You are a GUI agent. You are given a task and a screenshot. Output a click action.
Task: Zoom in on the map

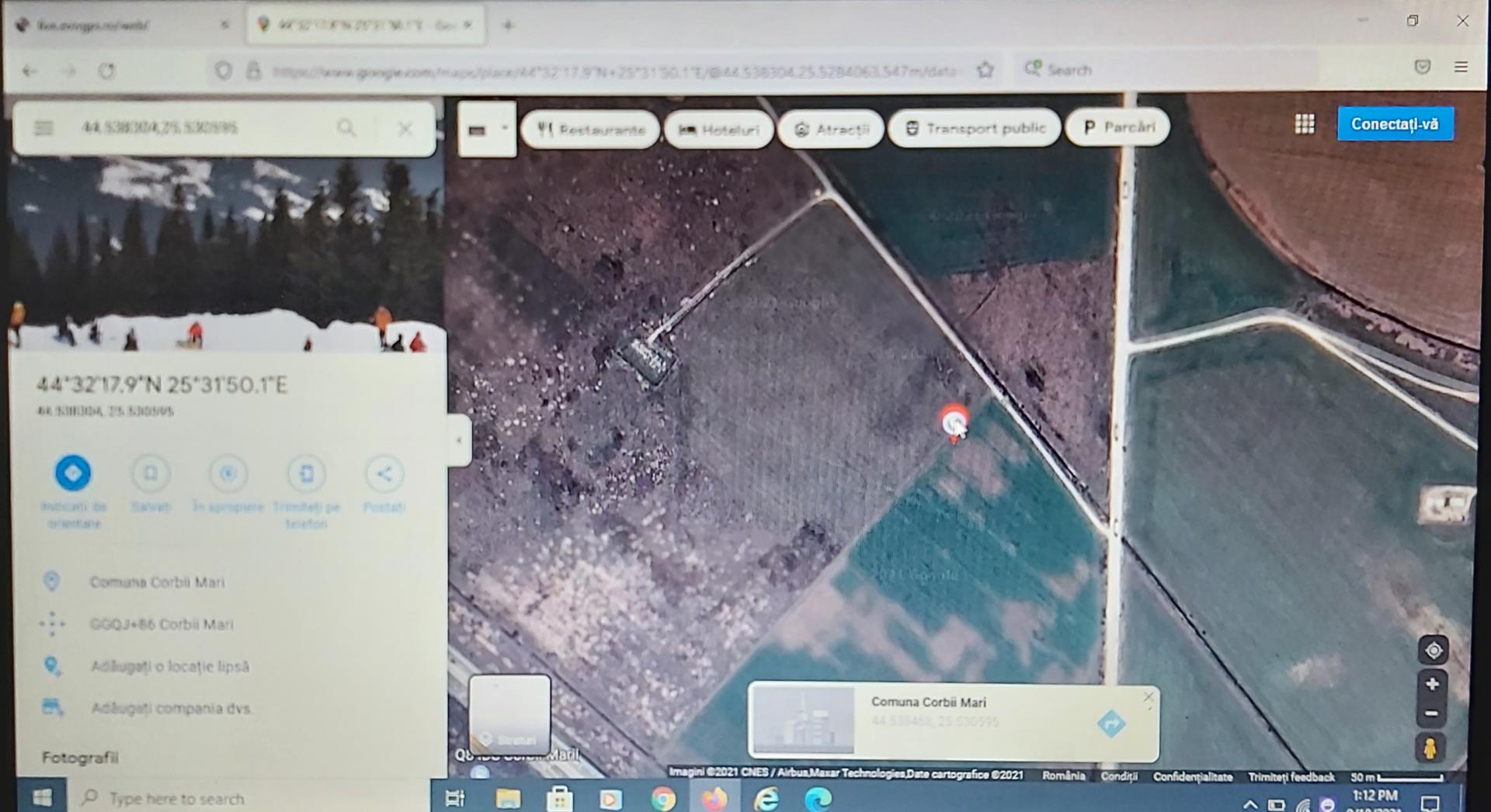click(1432, 684)
